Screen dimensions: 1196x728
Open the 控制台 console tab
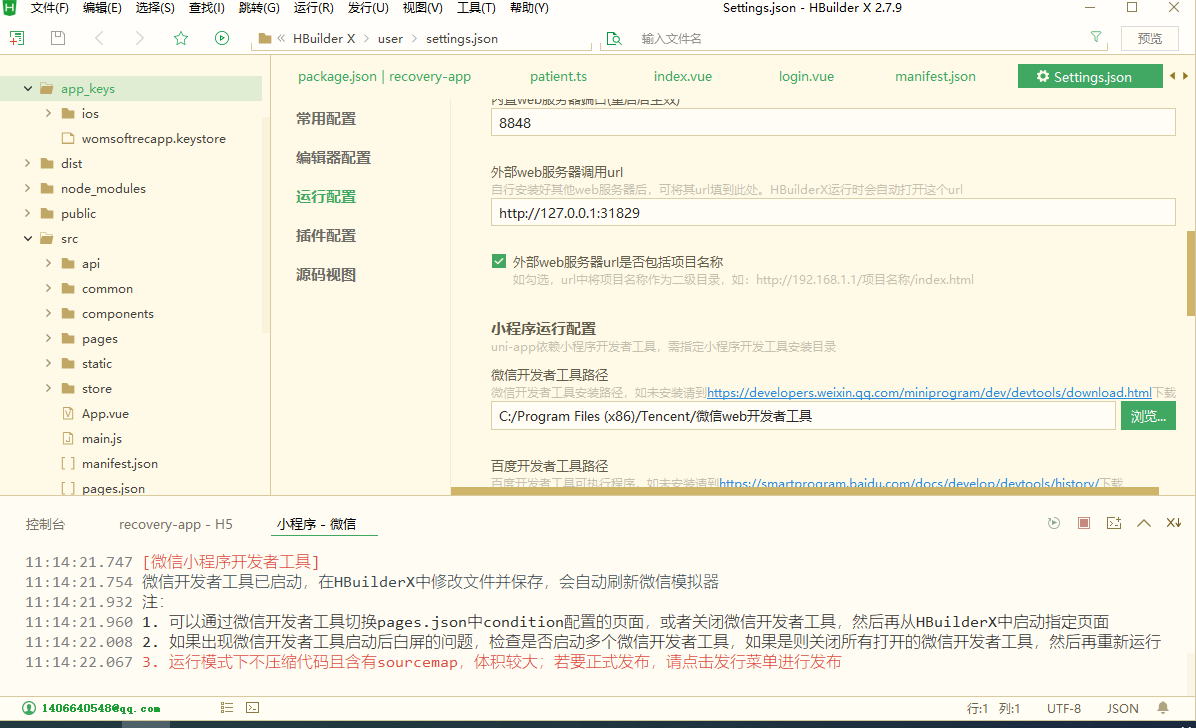(x=45, y=524)
